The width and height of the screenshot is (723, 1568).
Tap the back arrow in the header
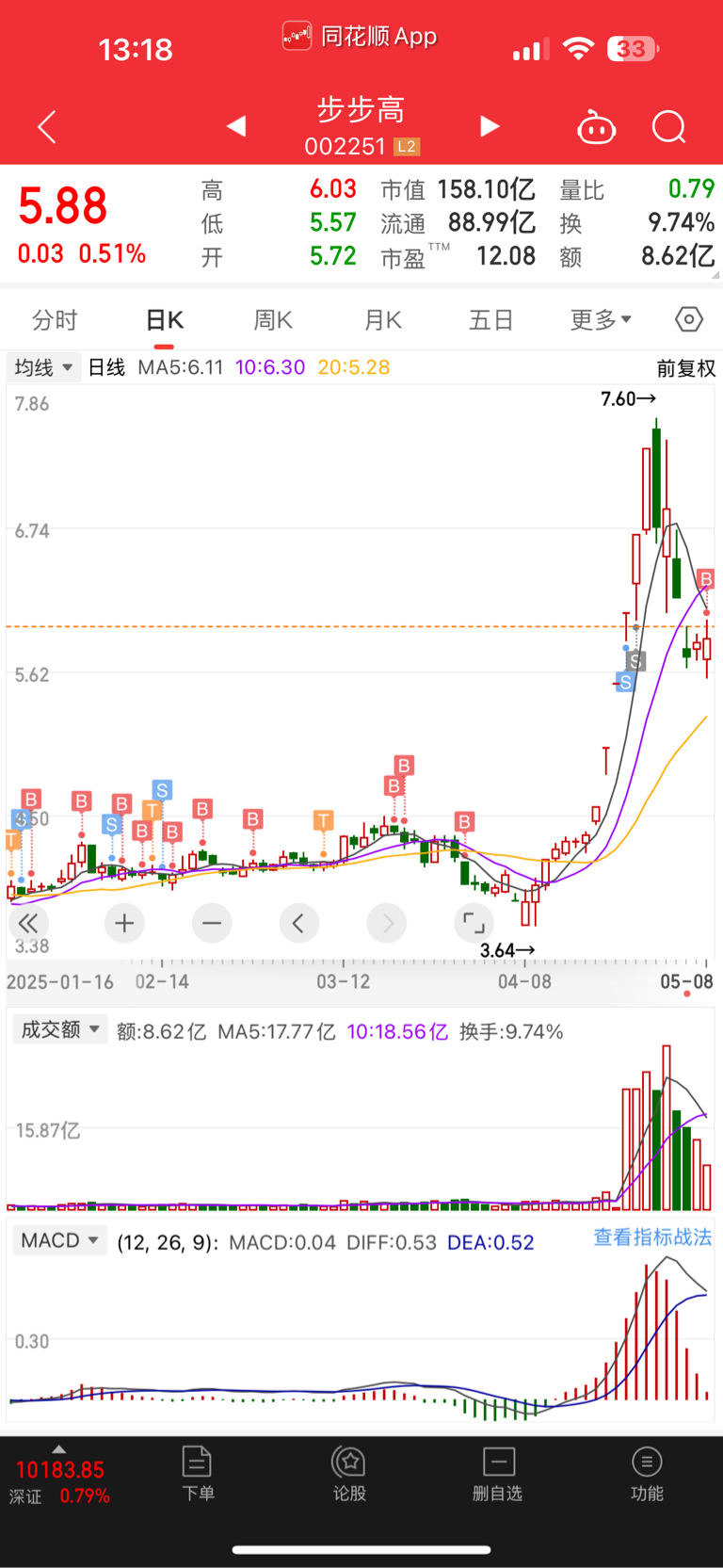[x=47, y=127]
